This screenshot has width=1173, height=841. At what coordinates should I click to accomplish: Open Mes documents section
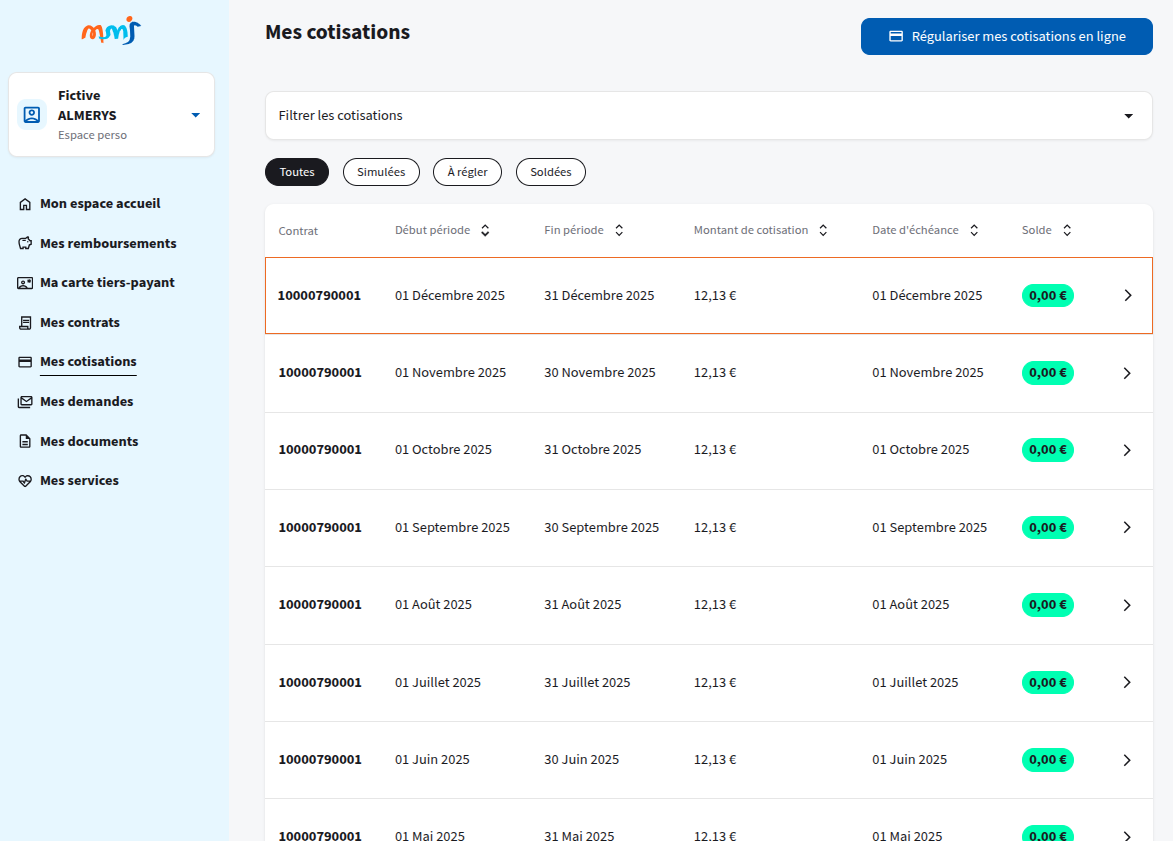tap(89, 441)
